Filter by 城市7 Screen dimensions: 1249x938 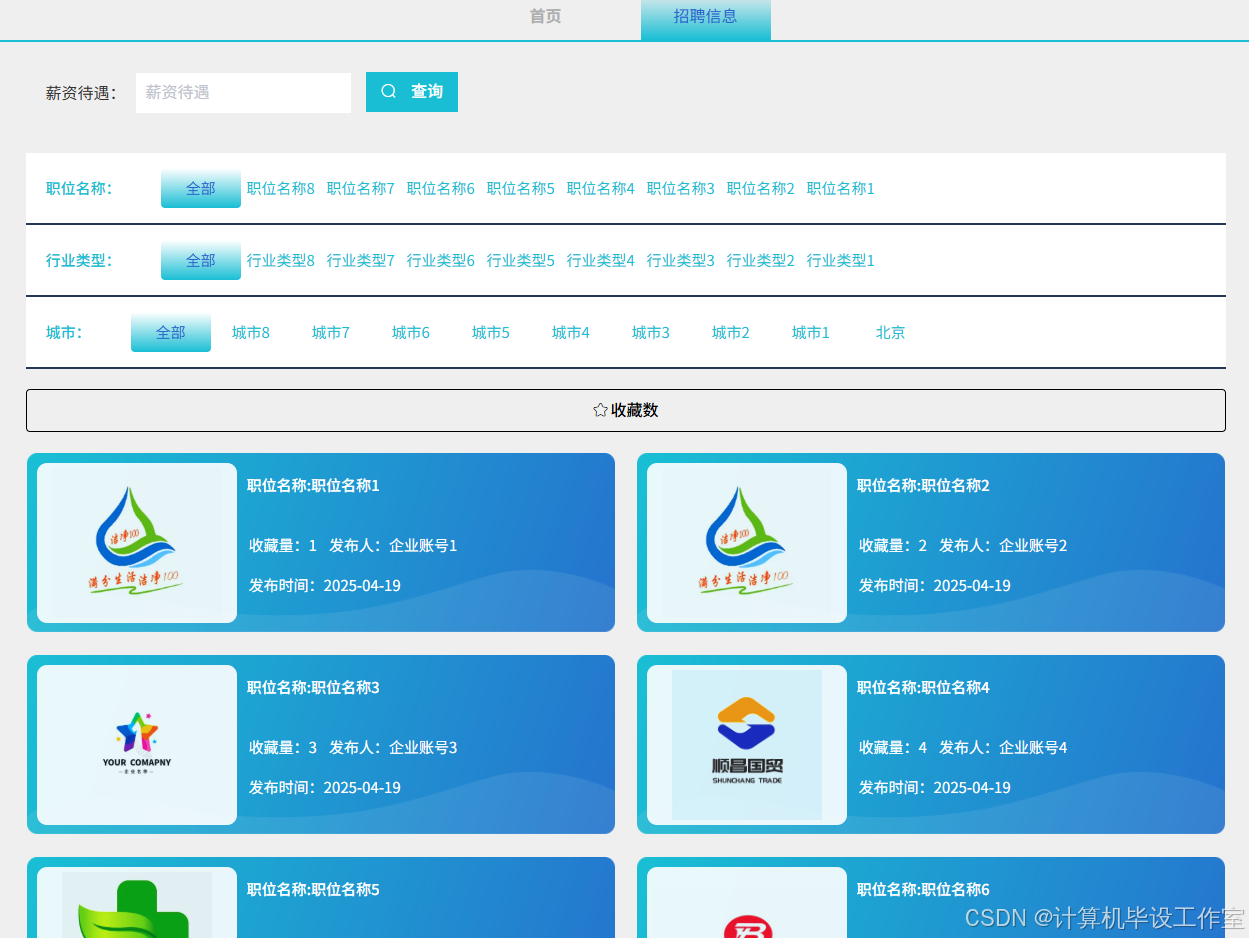point(331,332)
